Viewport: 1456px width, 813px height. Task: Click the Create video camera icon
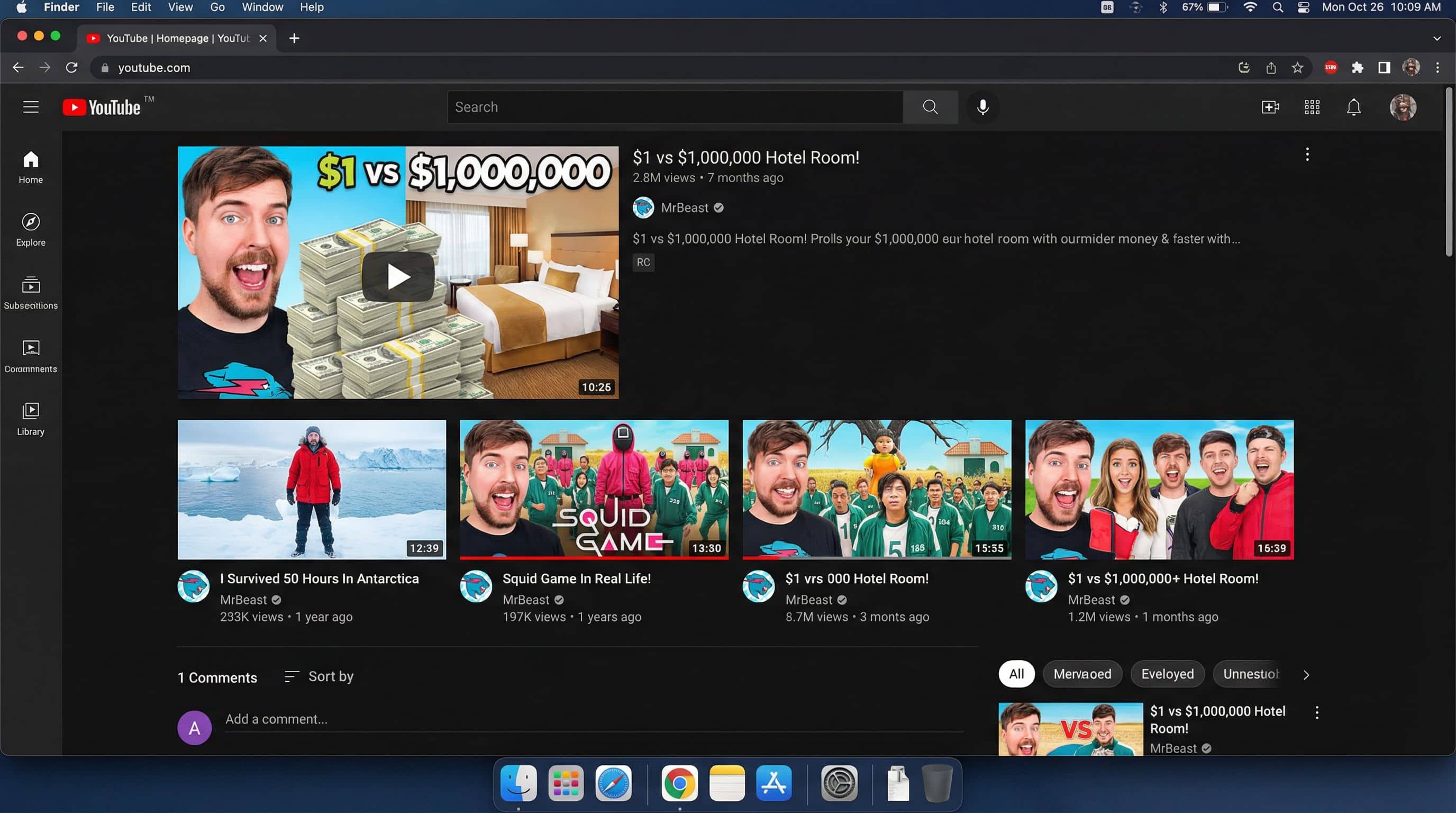tap(1270, 107)
